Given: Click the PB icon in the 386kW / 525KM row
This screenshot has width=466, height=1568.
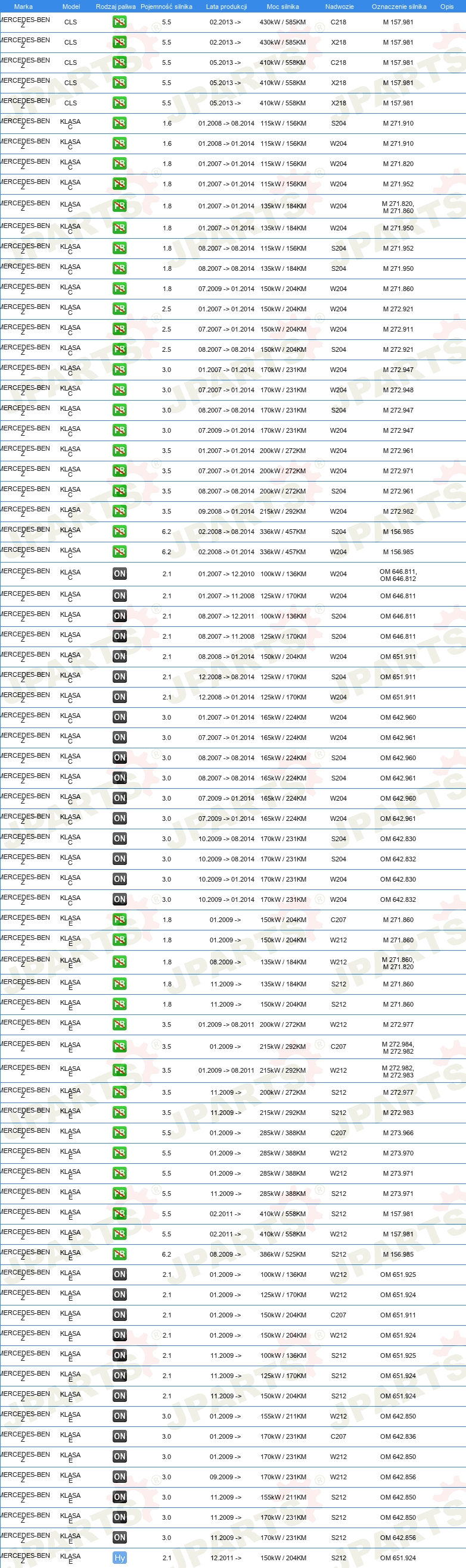Looking at the screenshot, I should (x=119, y=1254).
